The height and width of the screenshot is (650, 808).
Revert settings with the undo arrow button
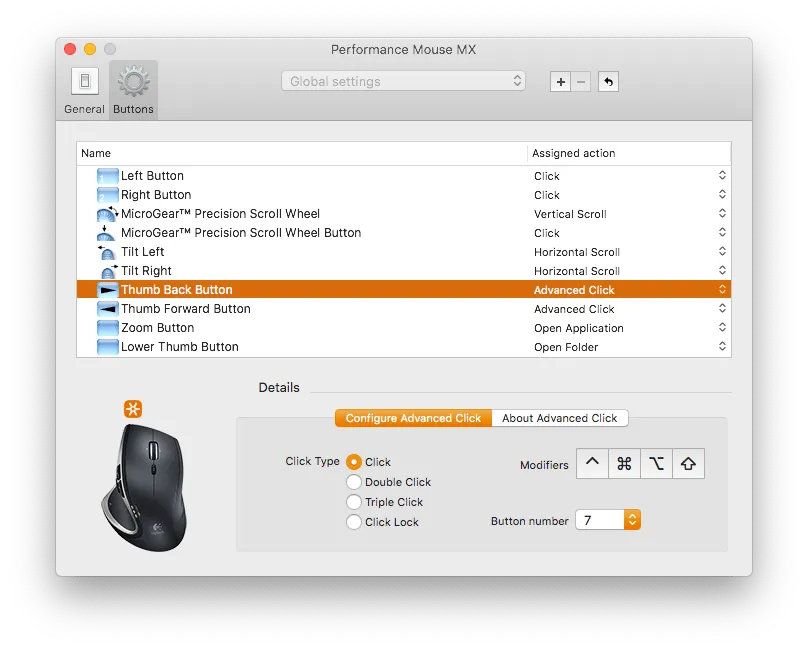click(608, 81)
